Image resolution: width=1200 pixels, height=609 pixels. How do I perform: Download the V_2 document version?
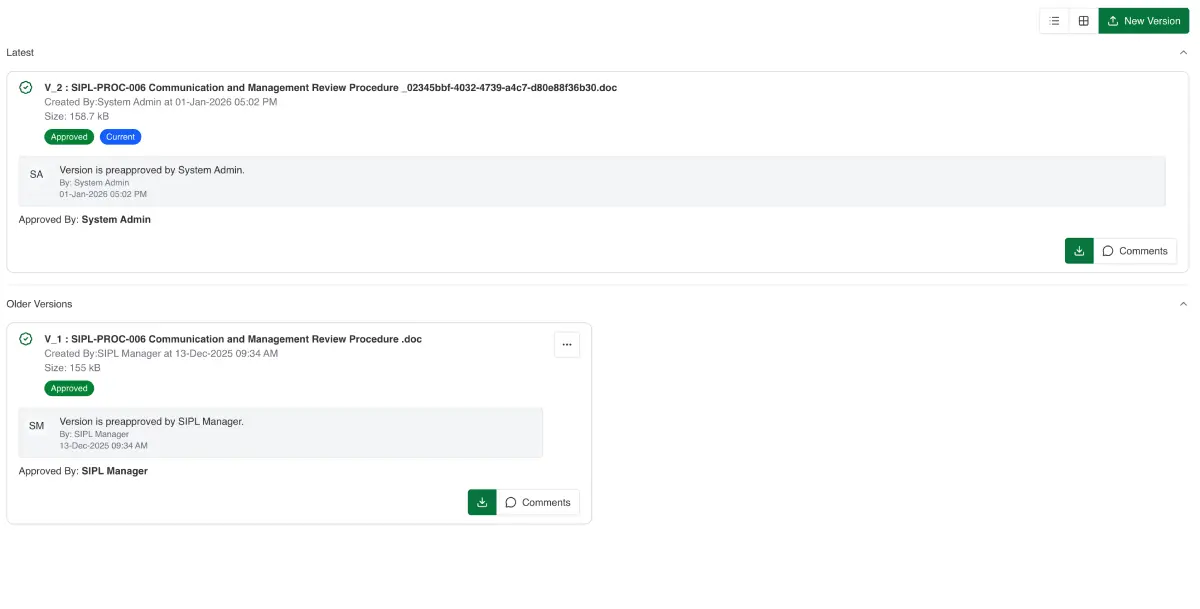[x=1078, y=251]
